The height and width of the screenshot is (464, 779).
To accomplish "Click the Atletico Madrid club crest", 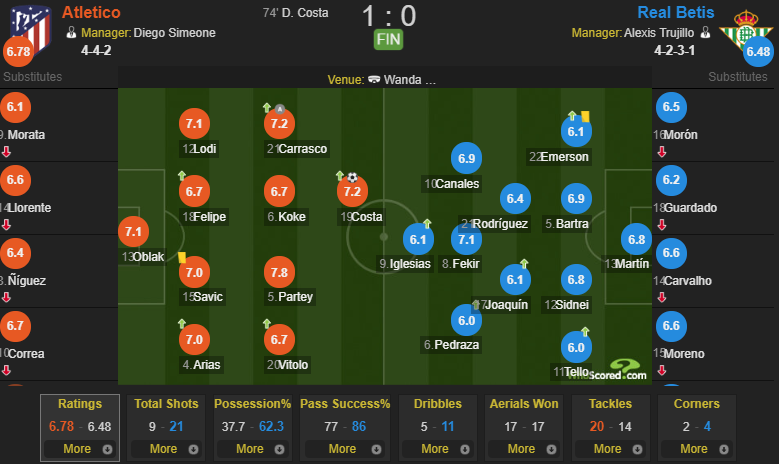I will [x=31, y=29].
